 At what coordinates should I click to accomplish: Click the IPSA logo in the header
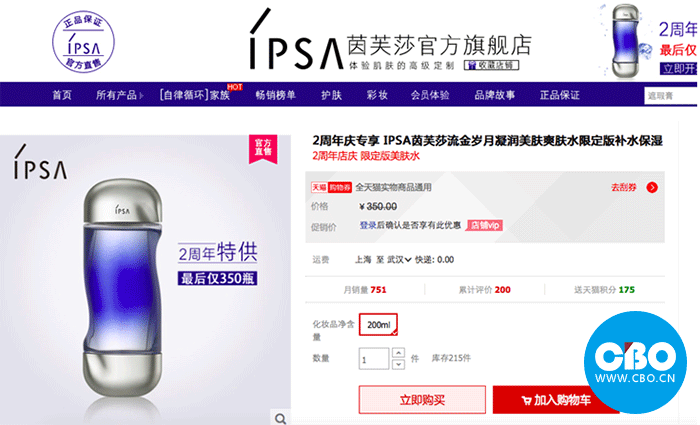point(296,41)
